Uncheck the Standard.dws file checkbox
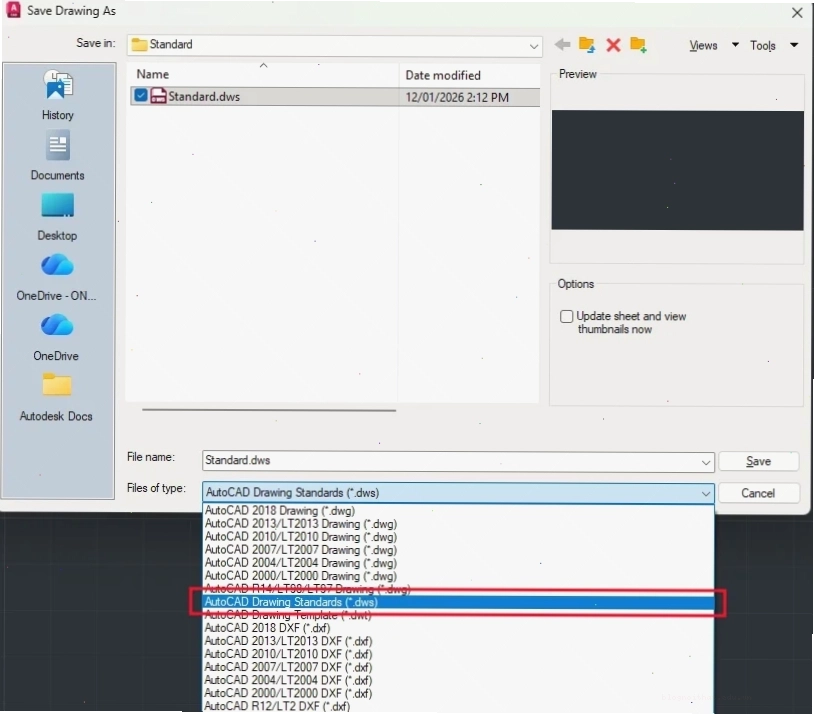 140,96
